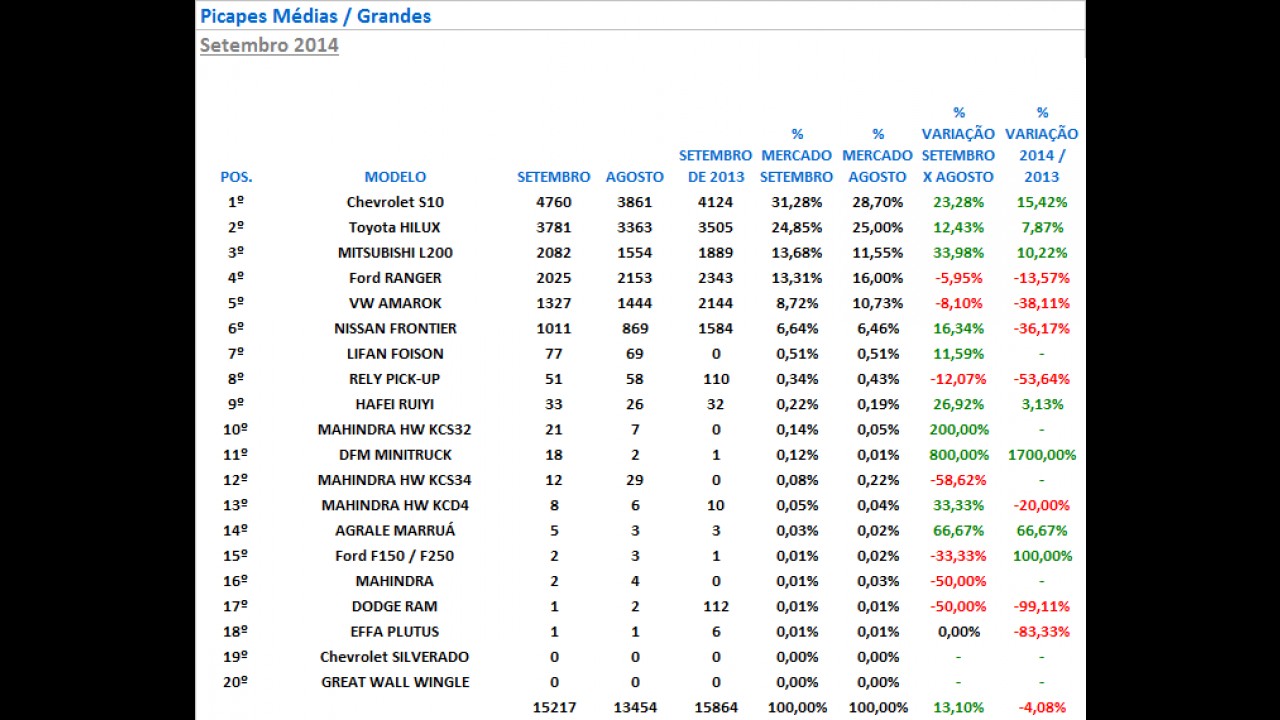The height and width of the screenshot is (720, 1280).
Task: Click the September 2013 value 4124
Action: [715, 202]
